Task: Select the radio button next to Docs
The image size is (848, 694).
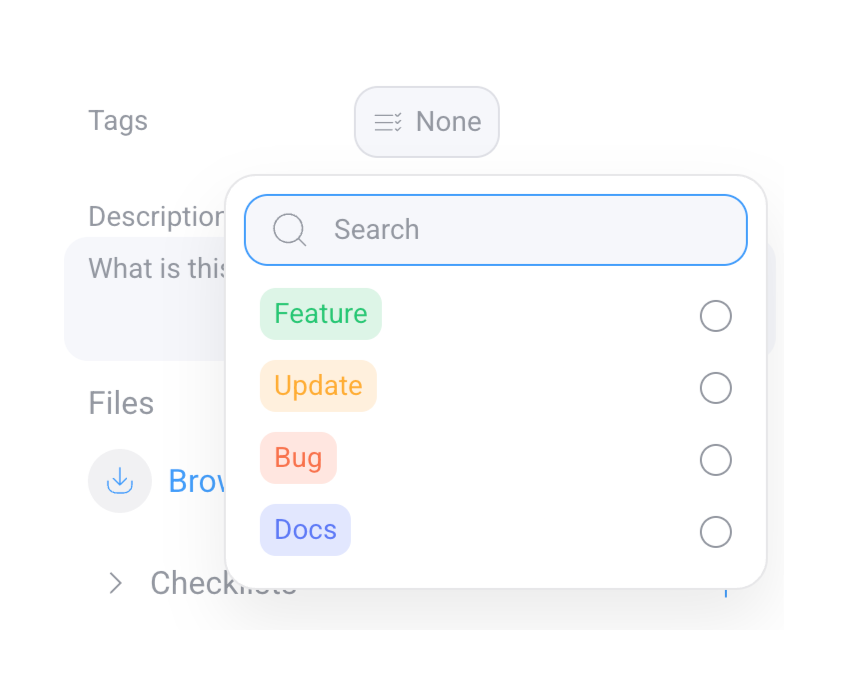Action: [x=716, y=532]
